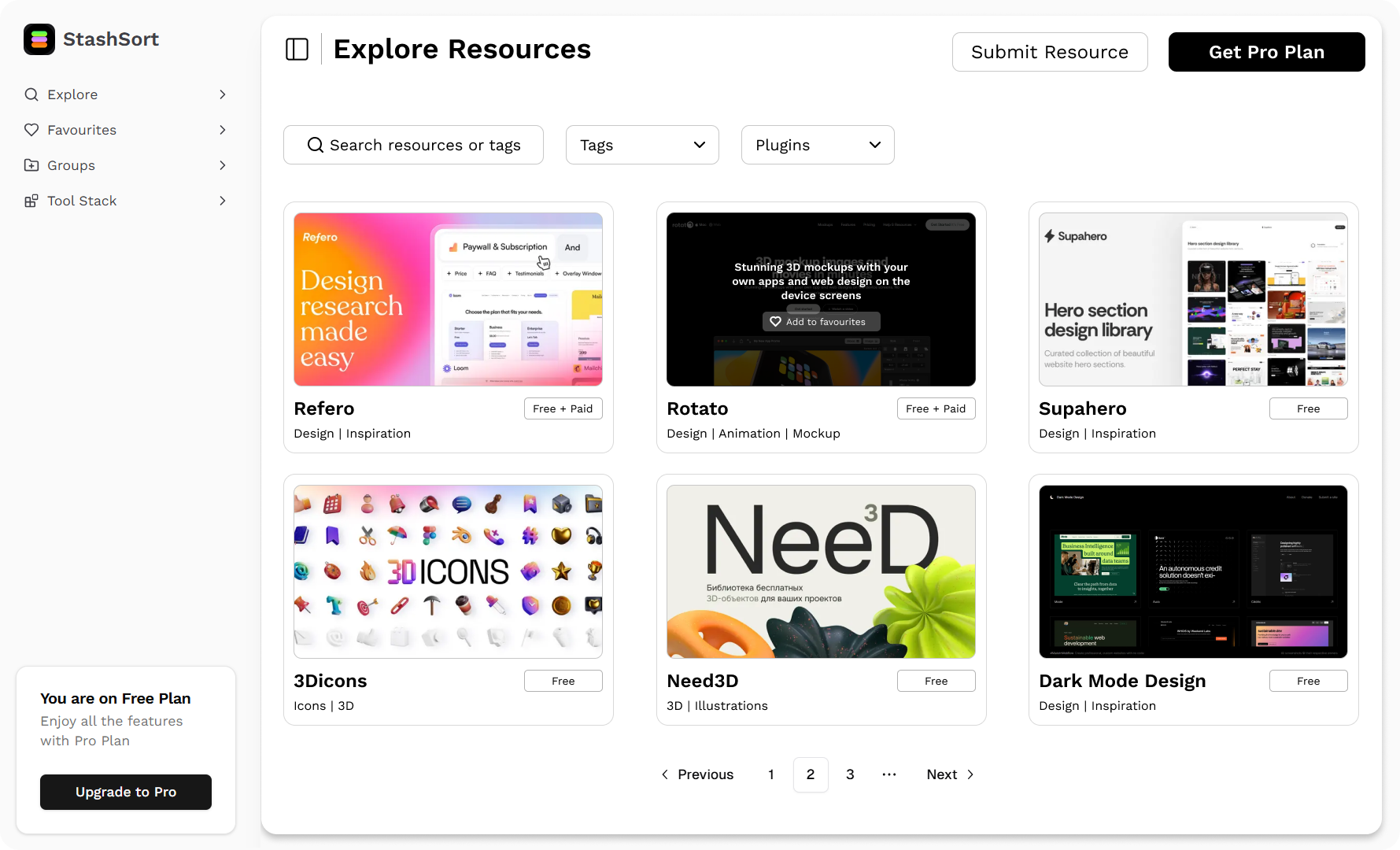Open the Need3D preview thumbnail
The width and height of the screenshot is (1400, 850).
point(821,571)
